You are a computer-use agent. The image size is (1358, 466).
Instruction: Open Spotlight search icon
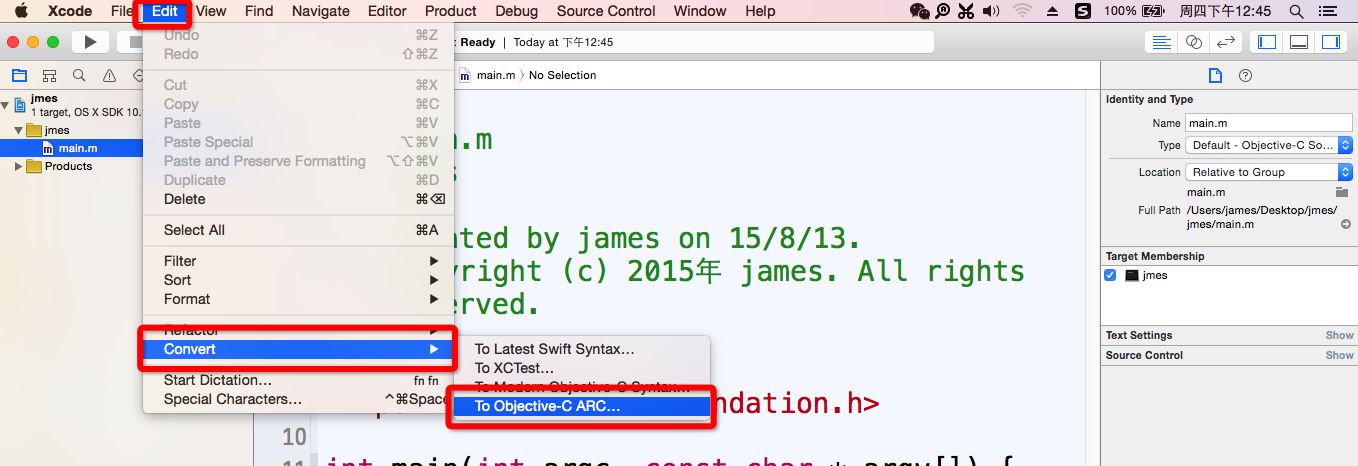tap(1297, 11)
